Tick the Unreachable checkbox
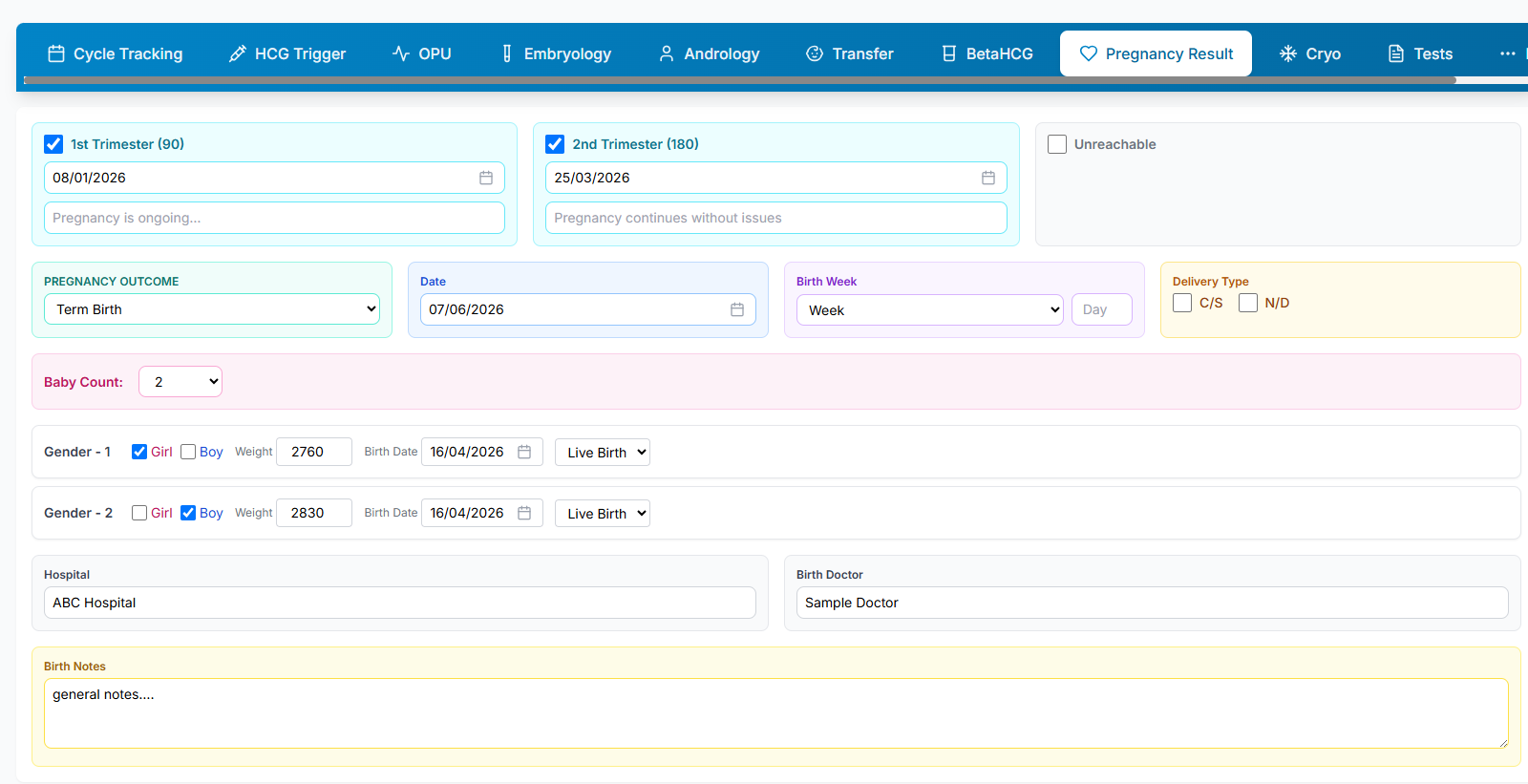 click(x=1057, y=144)
